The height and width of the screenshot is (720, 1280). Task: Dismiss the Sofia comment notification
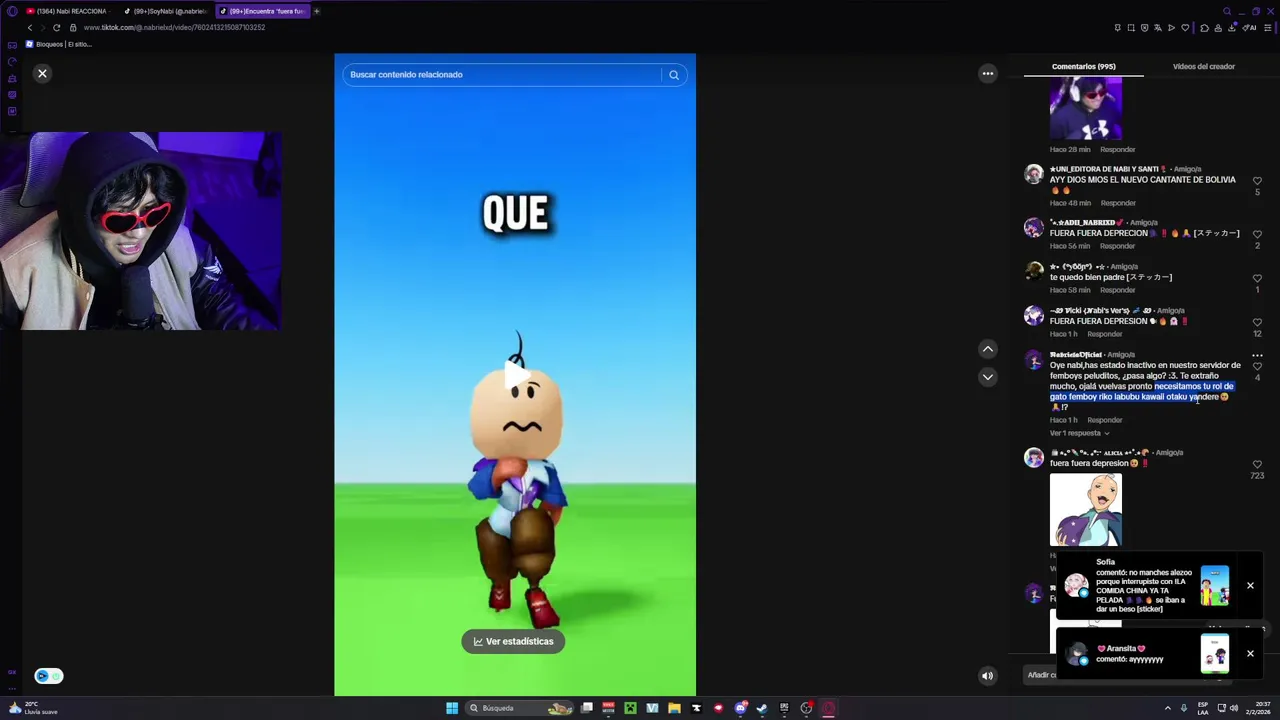[1250, 585]
